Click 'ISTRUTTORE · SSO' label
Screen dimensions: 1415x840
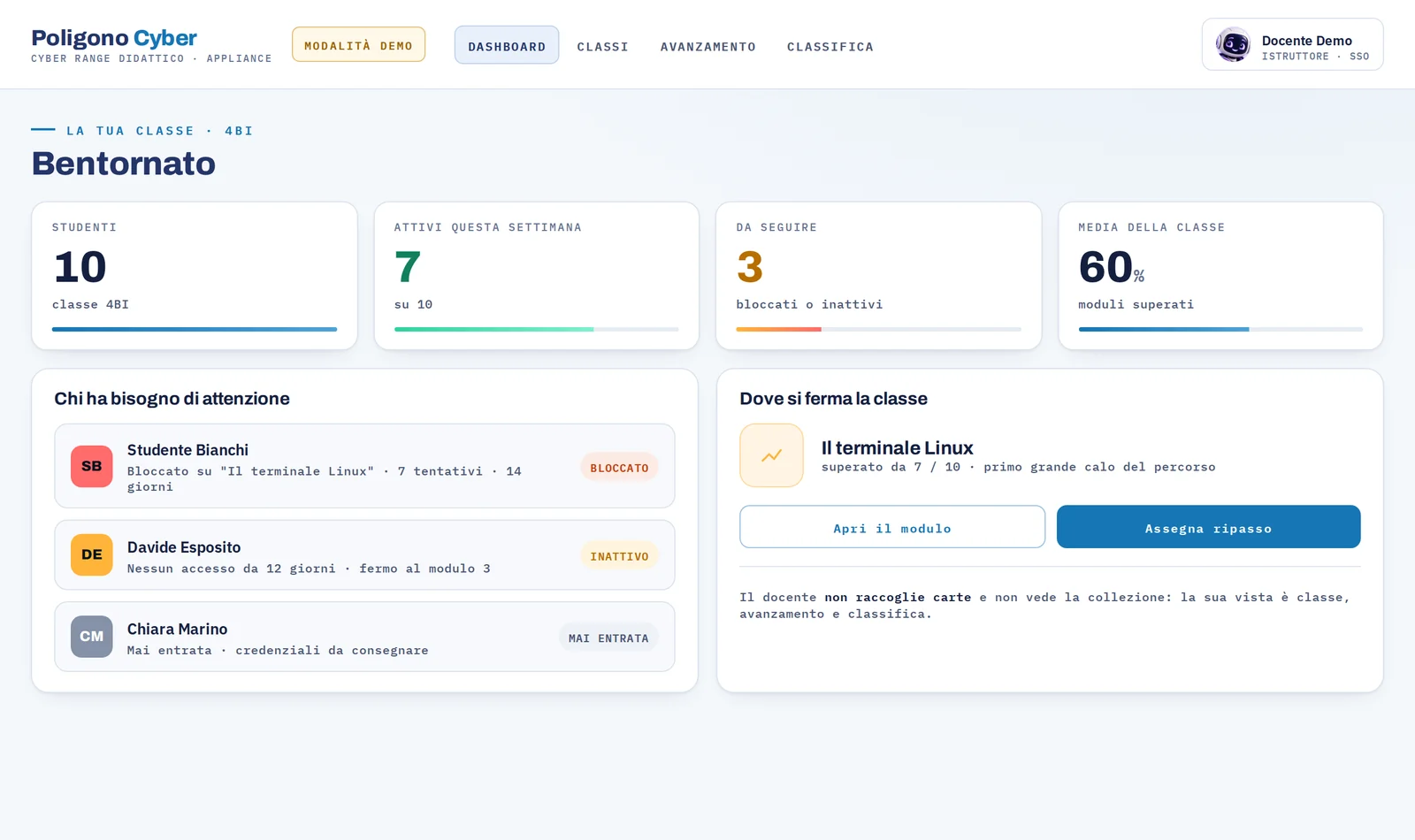point(1315,57)
